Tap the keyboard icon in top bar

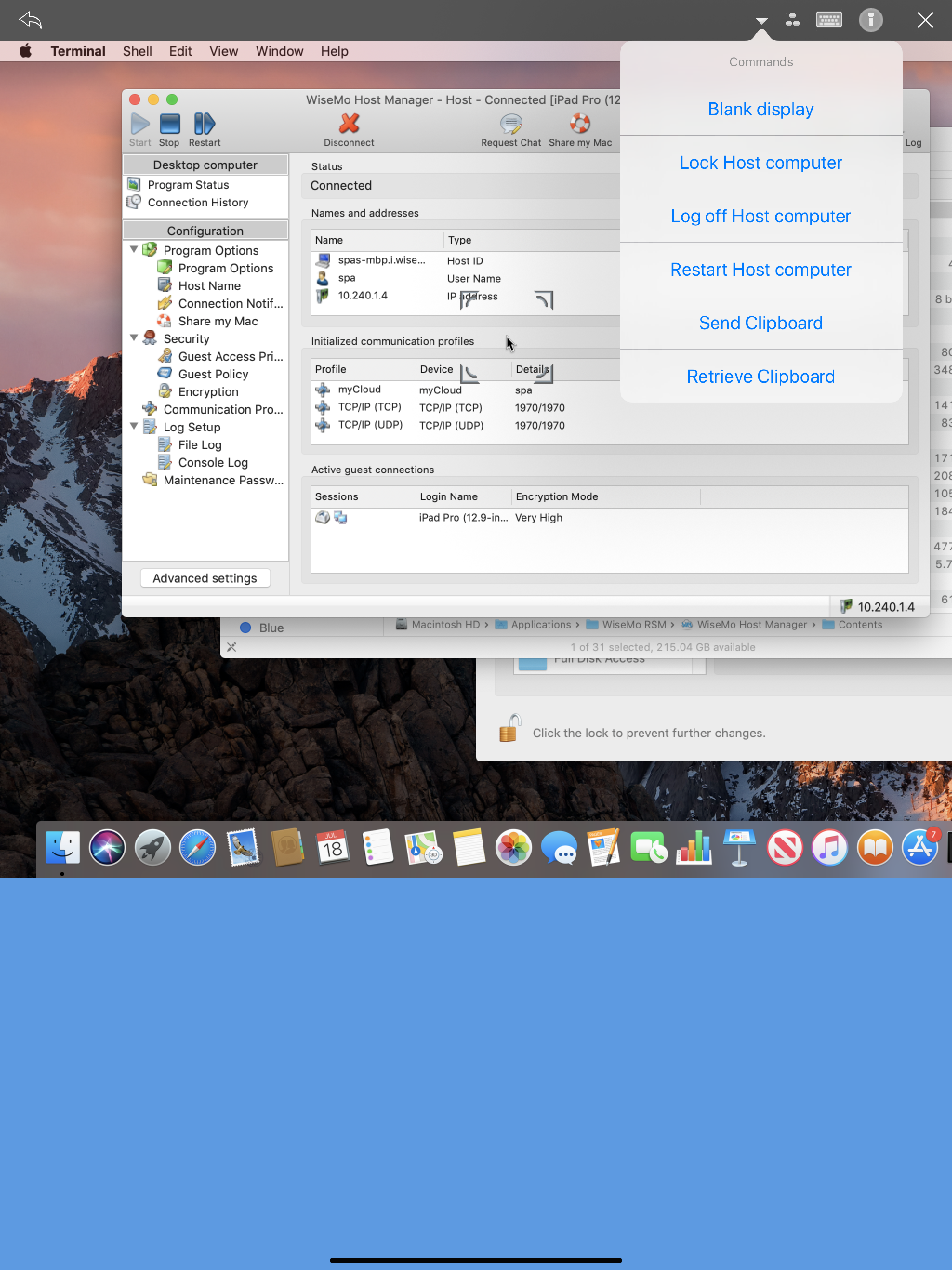[x=828, y=20]
